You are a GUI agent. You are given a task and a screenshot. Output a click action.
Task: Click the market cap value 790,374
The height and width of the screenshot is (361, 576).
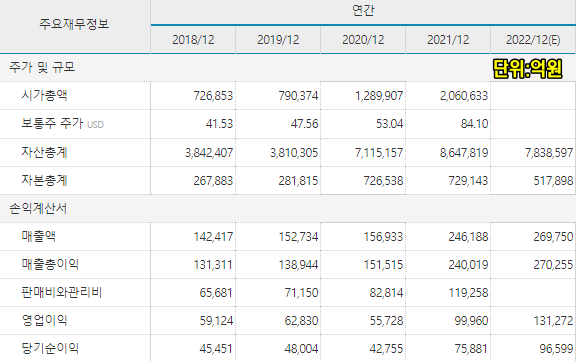(298, 96)
